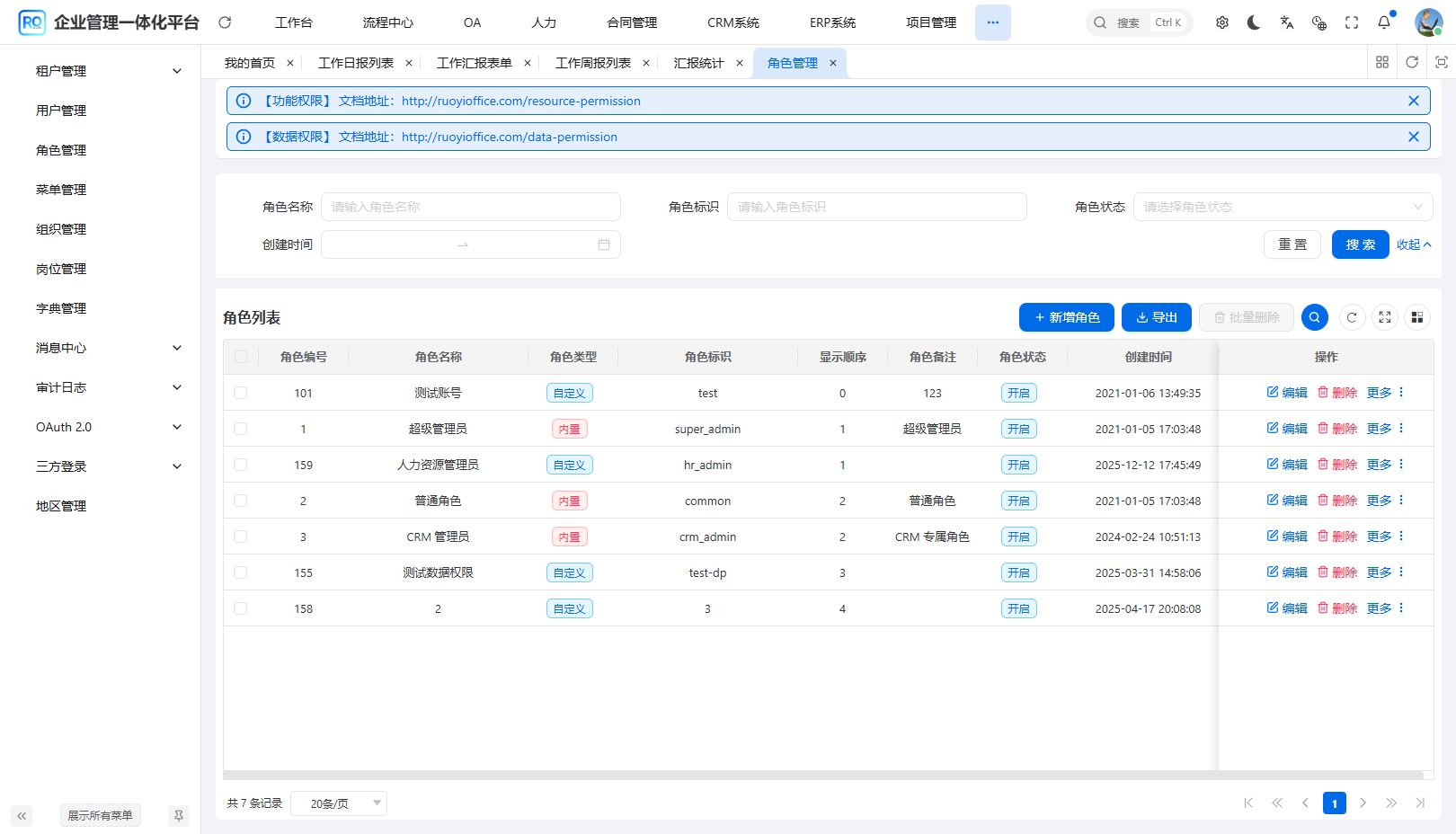Switch to the 汇报统计 tab
1456x834 pixels.
698,63
